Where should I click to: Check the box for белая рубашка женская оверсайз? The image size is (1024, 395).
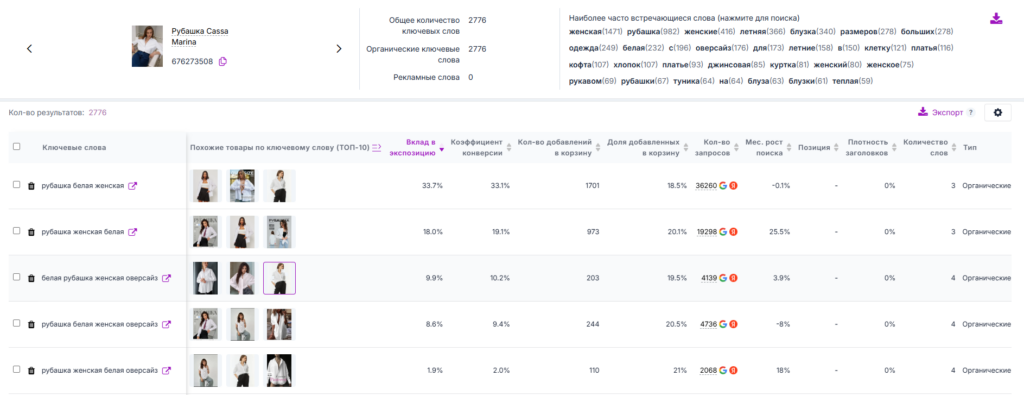16,277
